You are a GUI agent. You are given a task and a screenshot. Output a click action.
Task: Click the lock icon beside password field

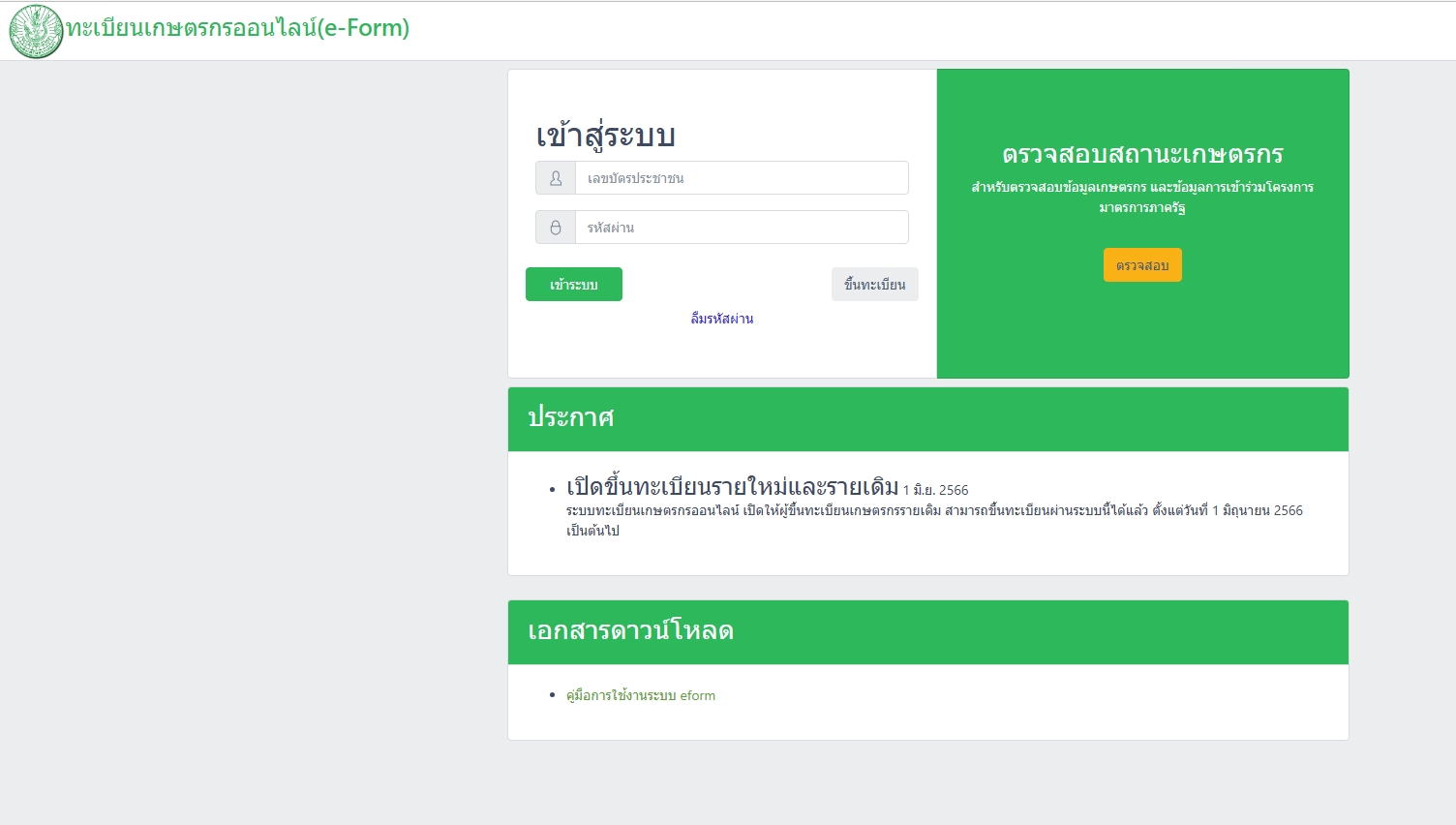tap(556, 228)
